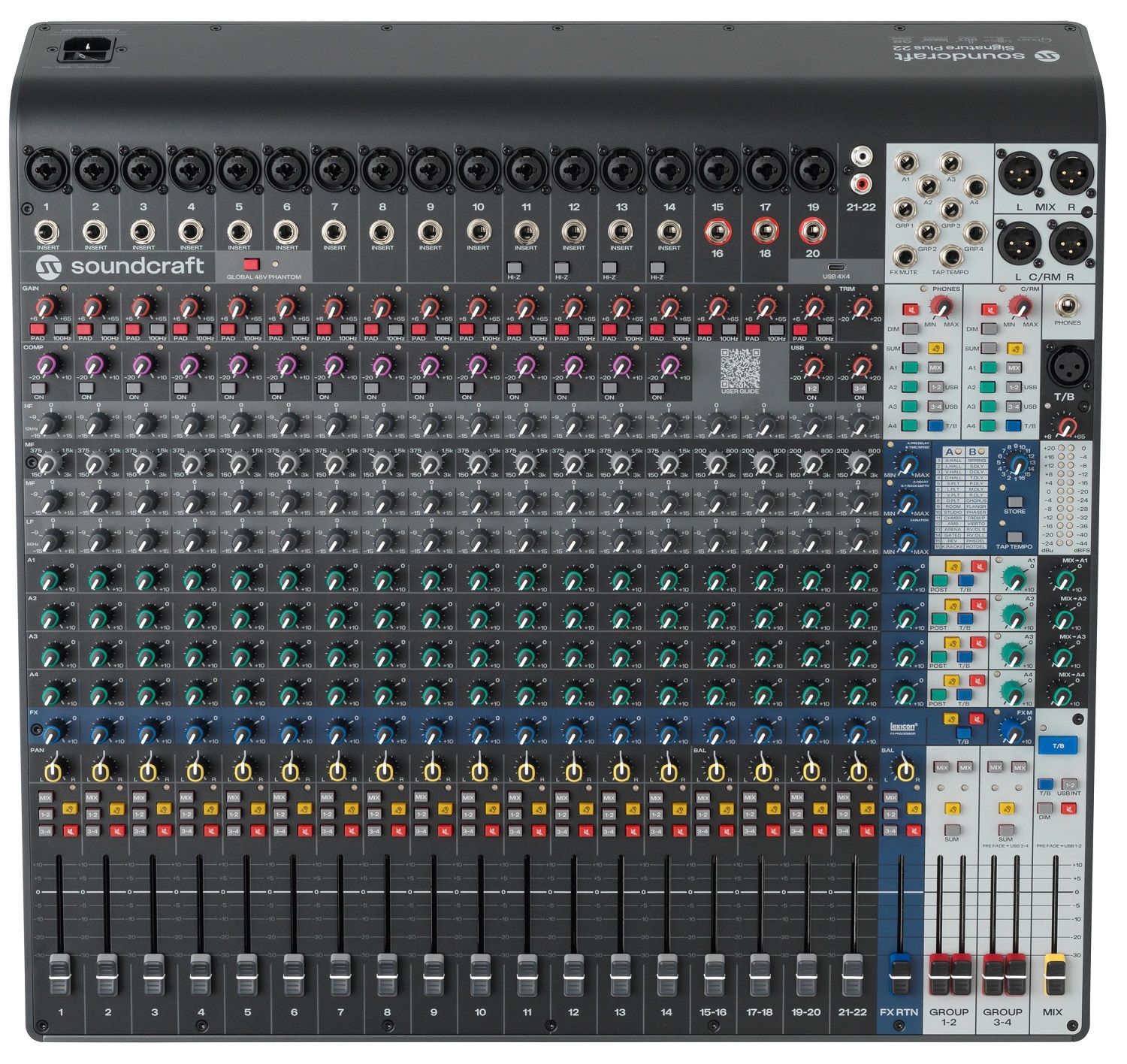This screenshot has height=1064, width=1127.
Task: Enable T/B to the A2 aux master
Action: click(x=965, y=618)
